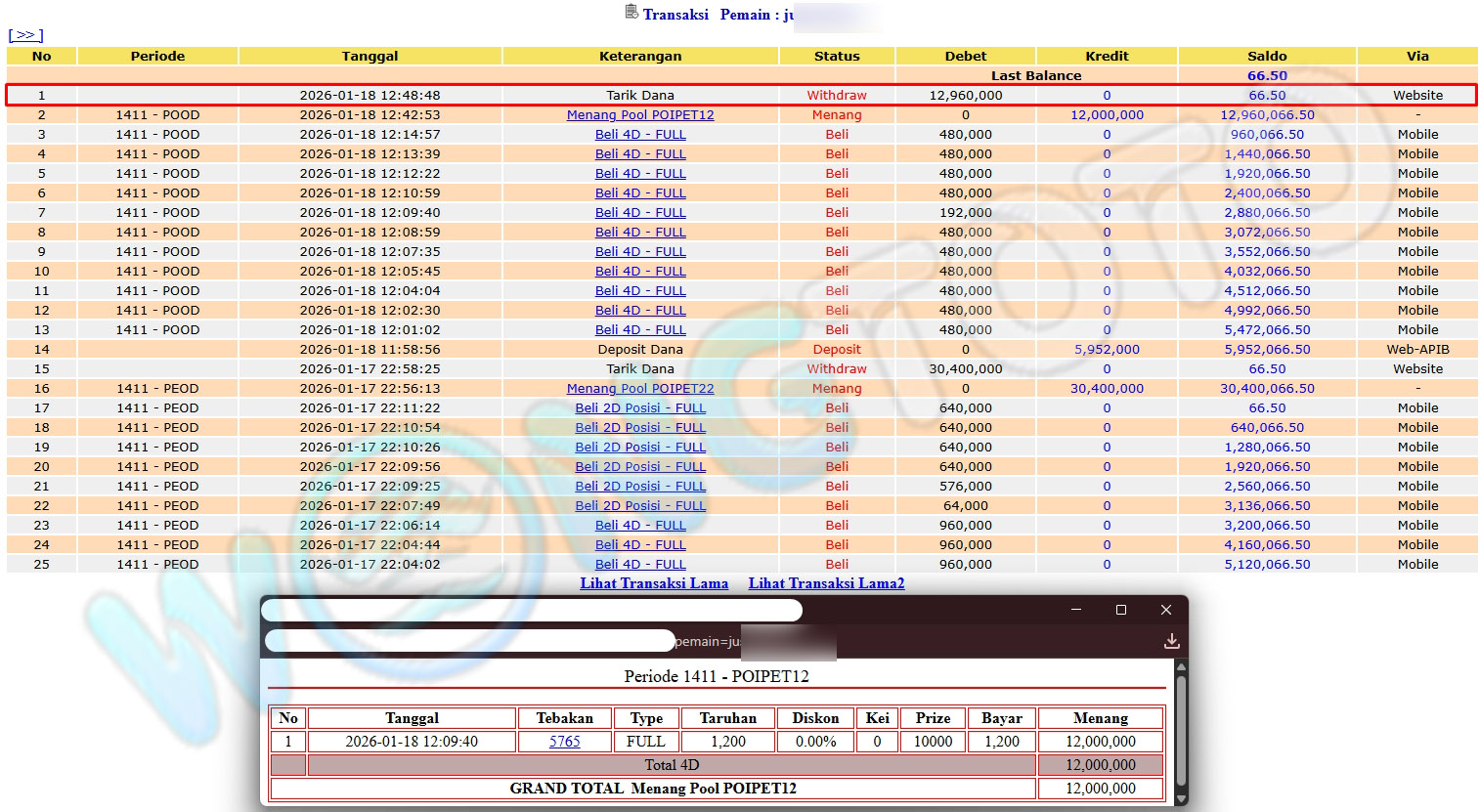This screenshot has height=812, width=1480.
Task: Click the popup window address bar
Action: 469,641
